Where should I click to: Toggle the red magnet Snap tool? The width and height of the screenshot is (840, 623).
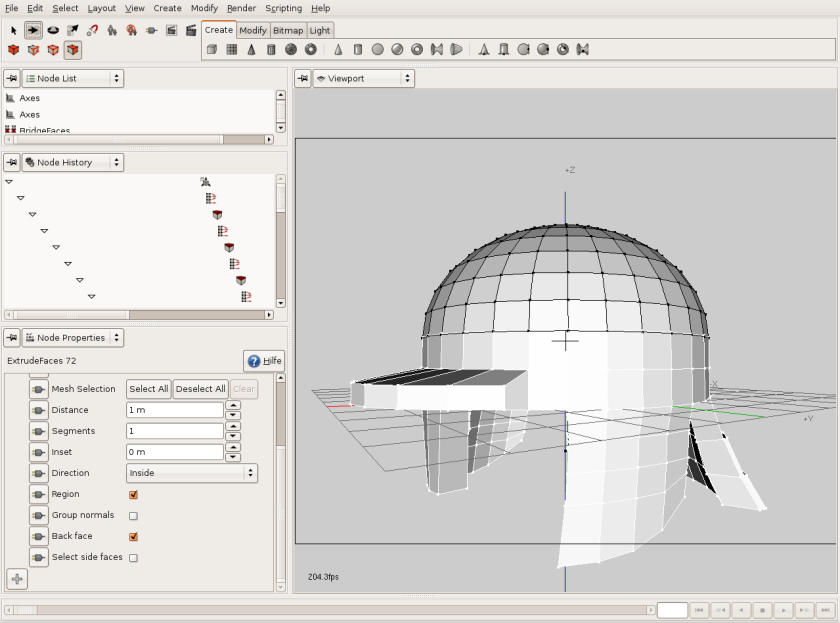[92, 31]
